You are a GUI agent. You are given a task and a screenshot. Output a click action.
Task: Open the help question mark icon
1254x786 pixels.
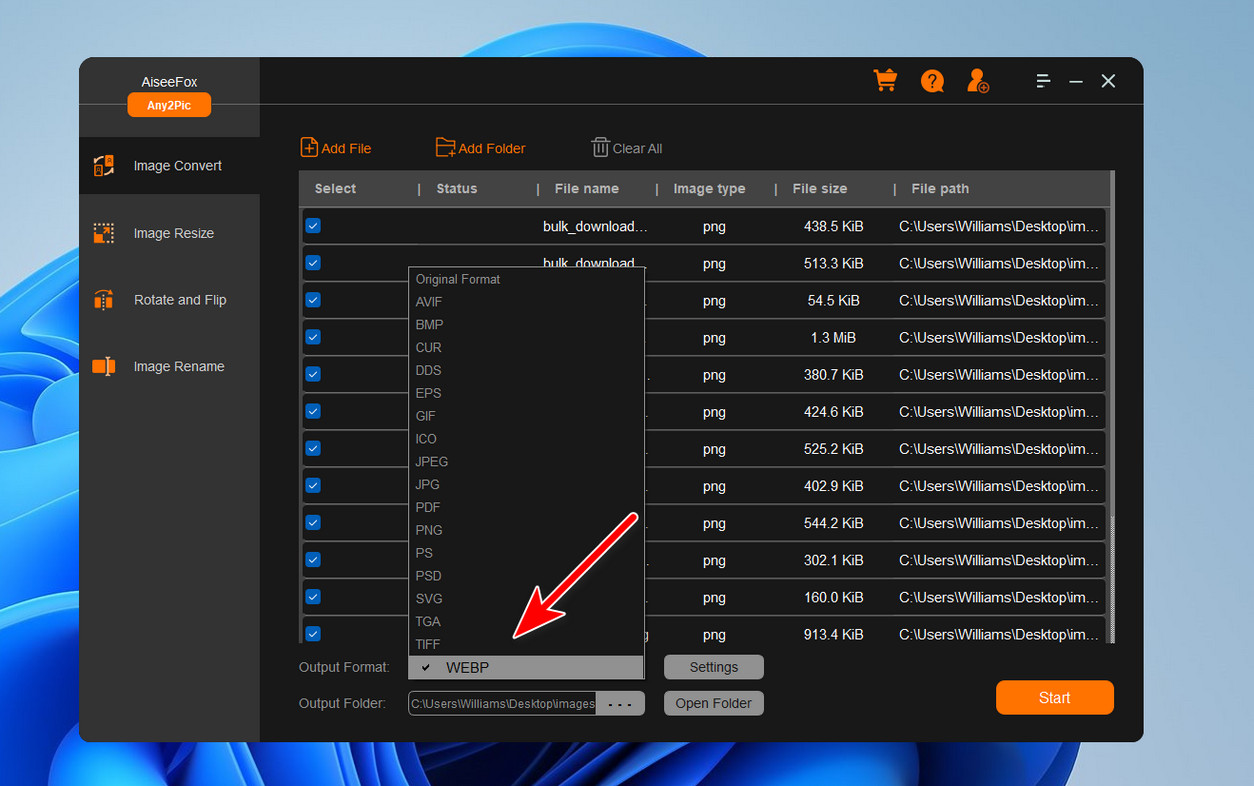(x=932, y=81)
